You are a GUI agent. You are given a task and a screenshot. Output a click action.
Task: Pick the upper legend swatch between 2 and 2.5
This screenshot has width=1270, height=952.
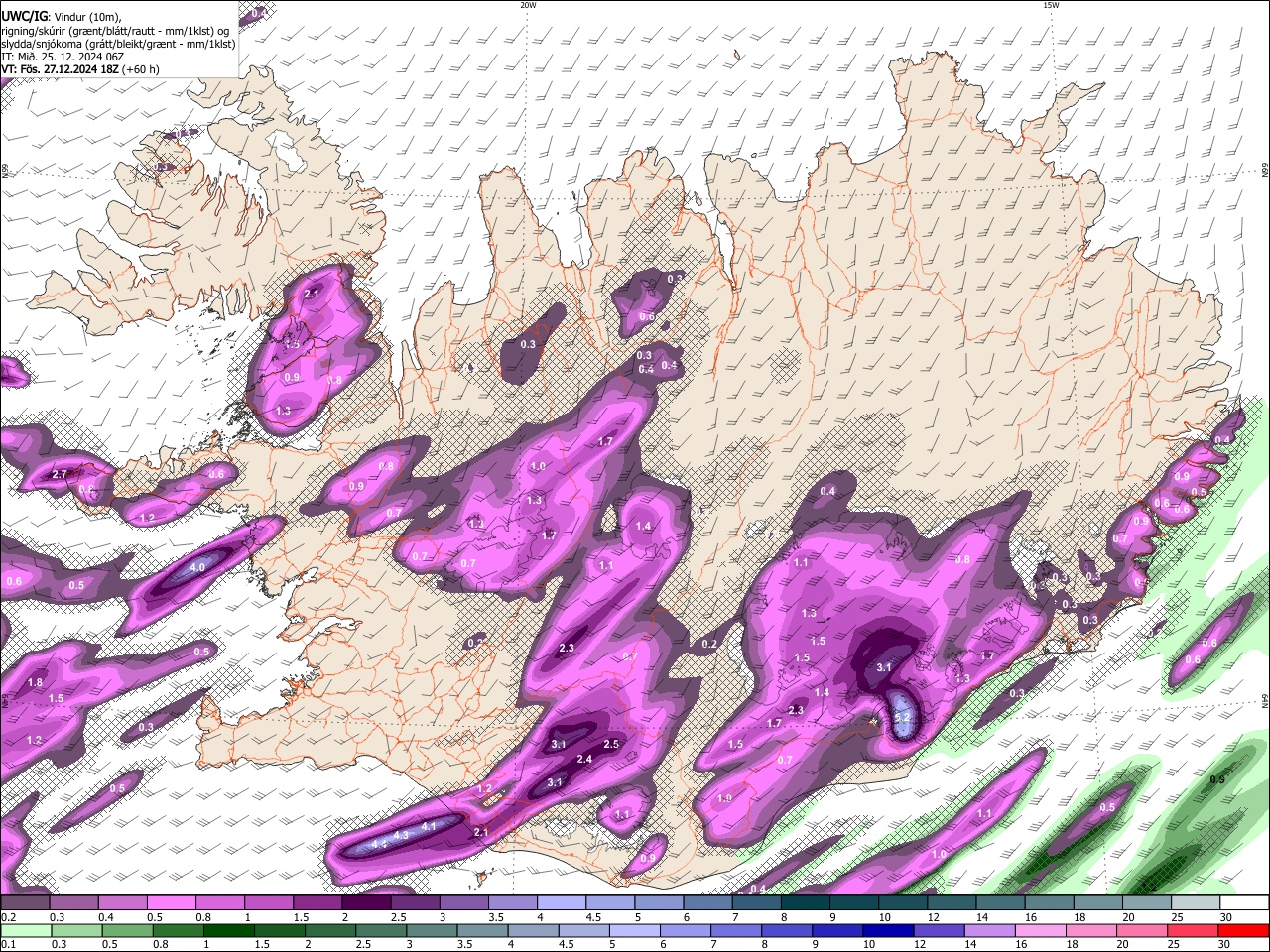pos(366,902)
